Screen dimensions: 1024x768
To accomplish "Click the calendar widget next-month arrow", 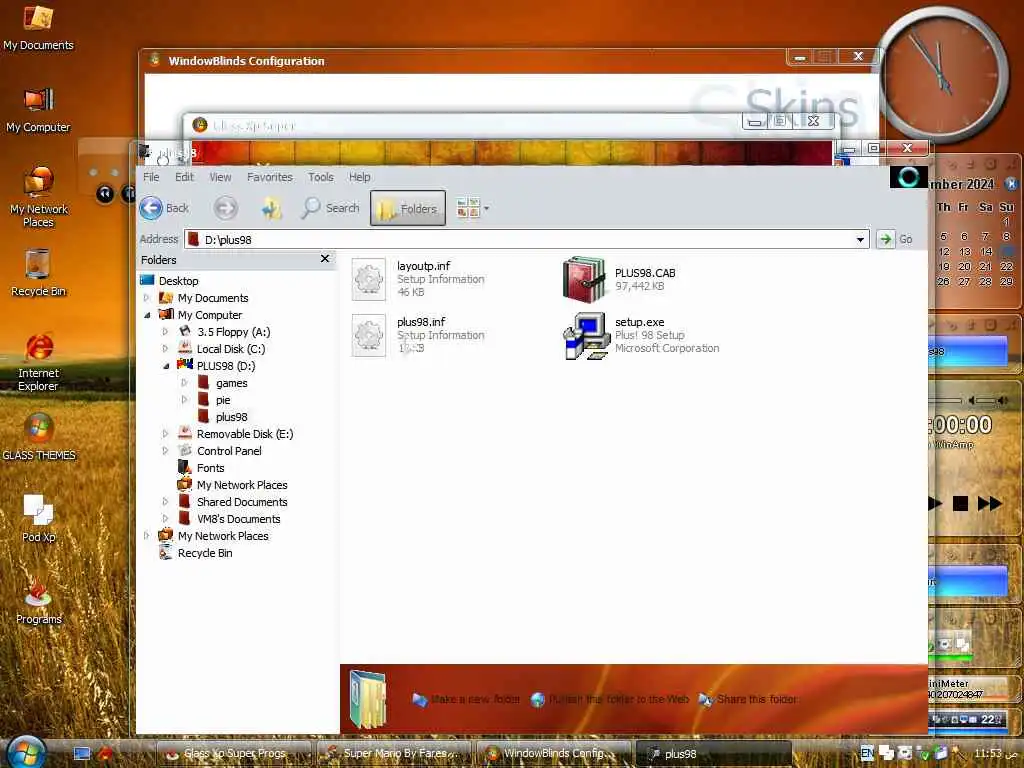I will [x=1012, y=184].
